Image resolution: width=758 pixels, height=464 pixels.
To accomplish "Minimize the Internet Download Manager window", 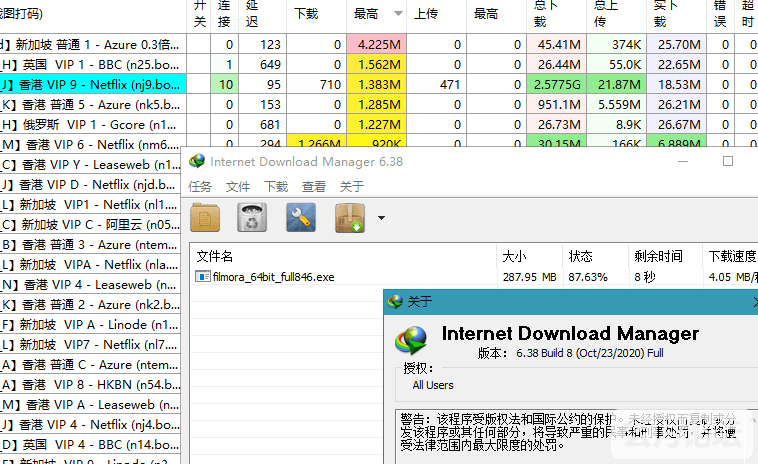I will pos(683,161).
